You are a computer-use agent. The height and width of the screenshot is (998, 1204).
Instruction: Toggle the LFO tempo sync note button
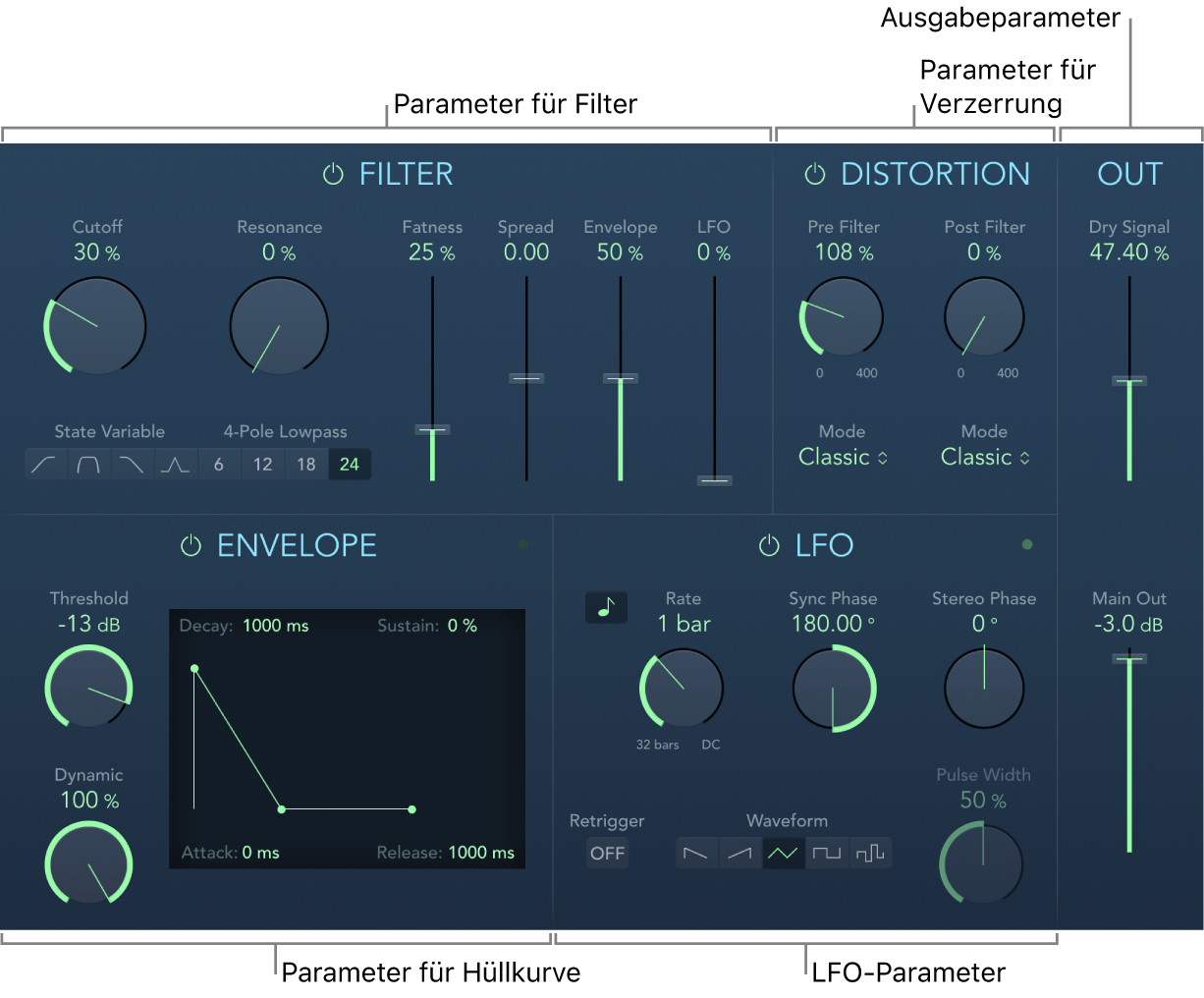pyautogui.click(x=606, y=607)
